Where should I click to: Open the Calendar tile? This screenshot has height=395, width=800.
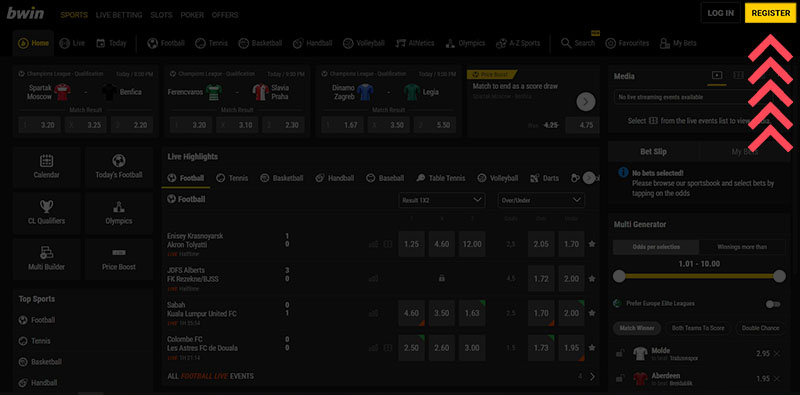coord(47,167)
